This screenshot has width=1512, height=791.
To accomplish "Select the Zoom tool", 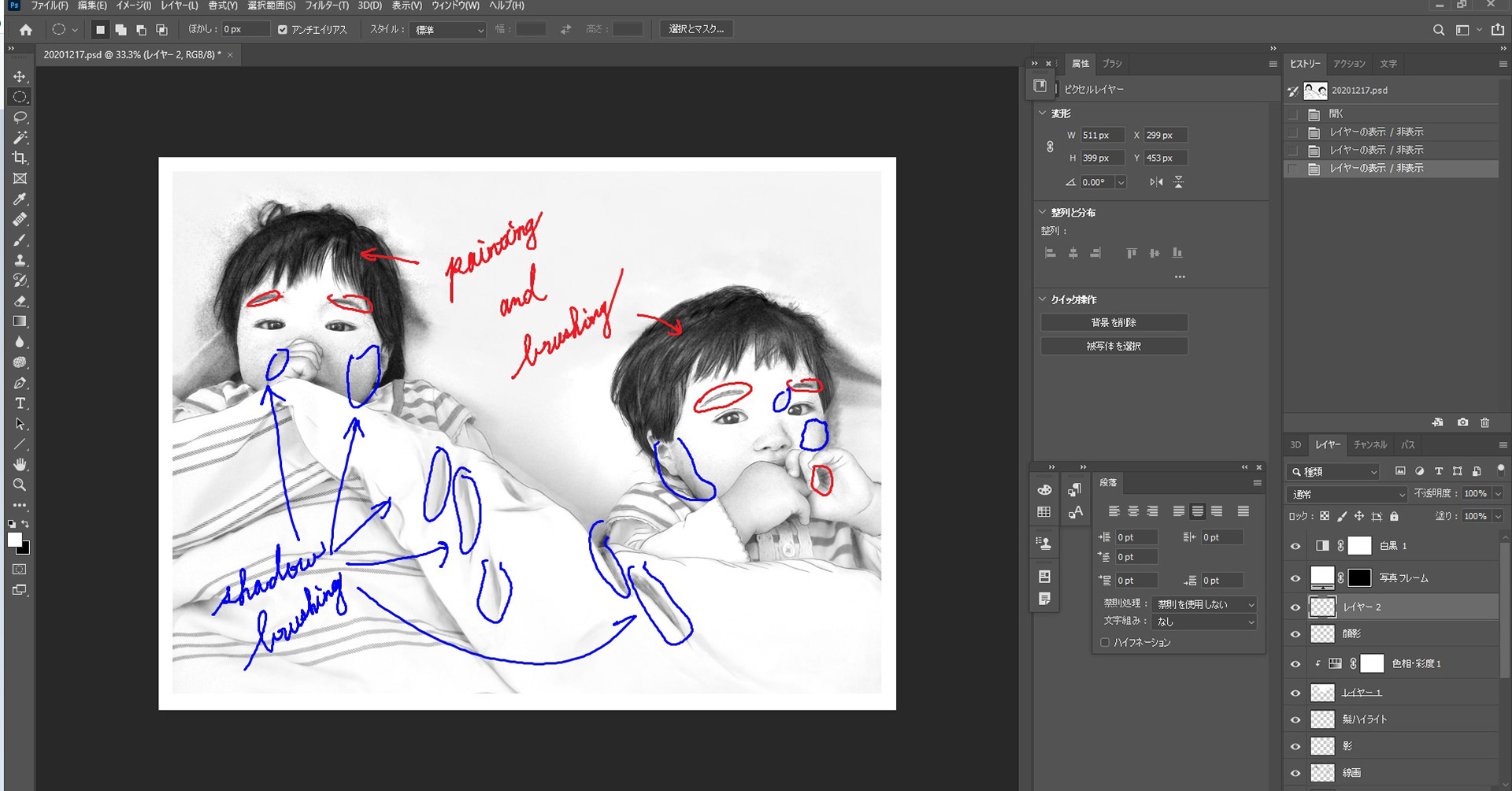I will [20, 485].
